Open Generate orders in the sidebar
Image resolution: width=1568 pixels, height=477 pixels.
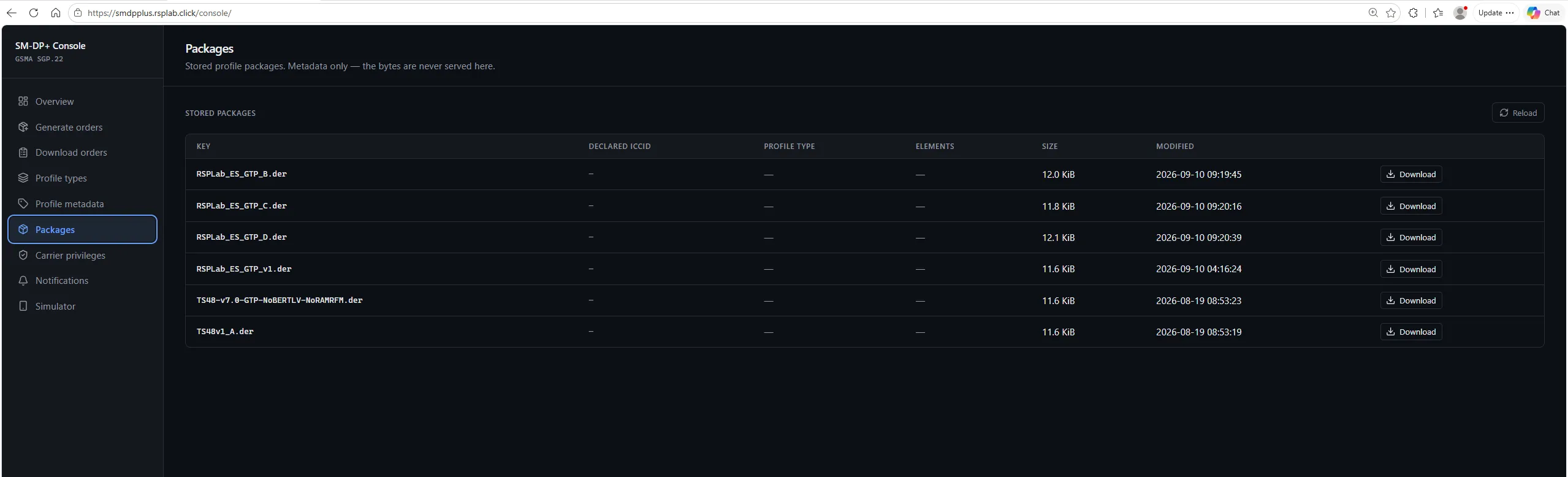82,127
